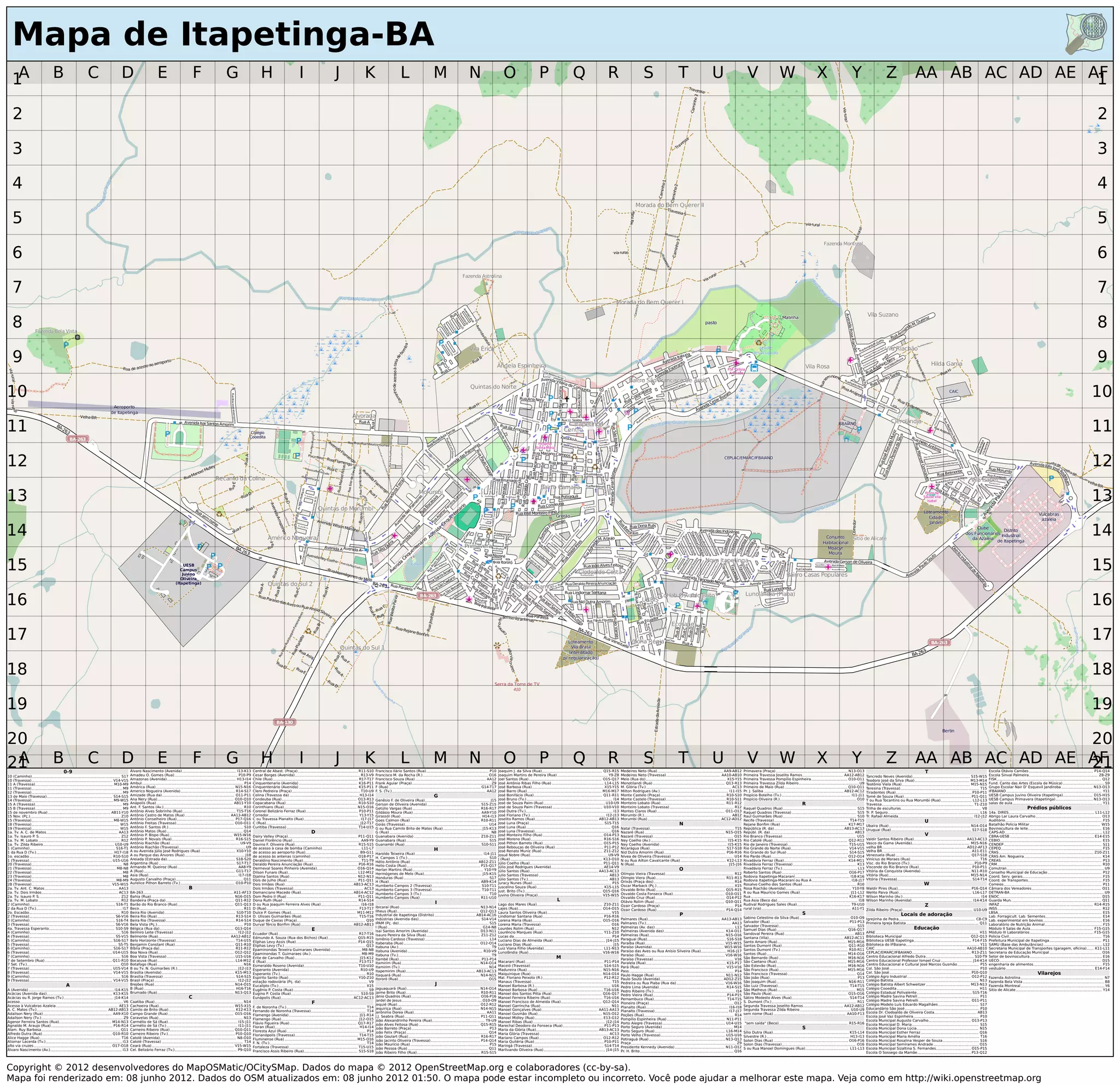Select the UESB Campus Juvino Oliveira label
Image resolution: width=1120 pixels, height=1085 pixels.
tap(188, 574)
